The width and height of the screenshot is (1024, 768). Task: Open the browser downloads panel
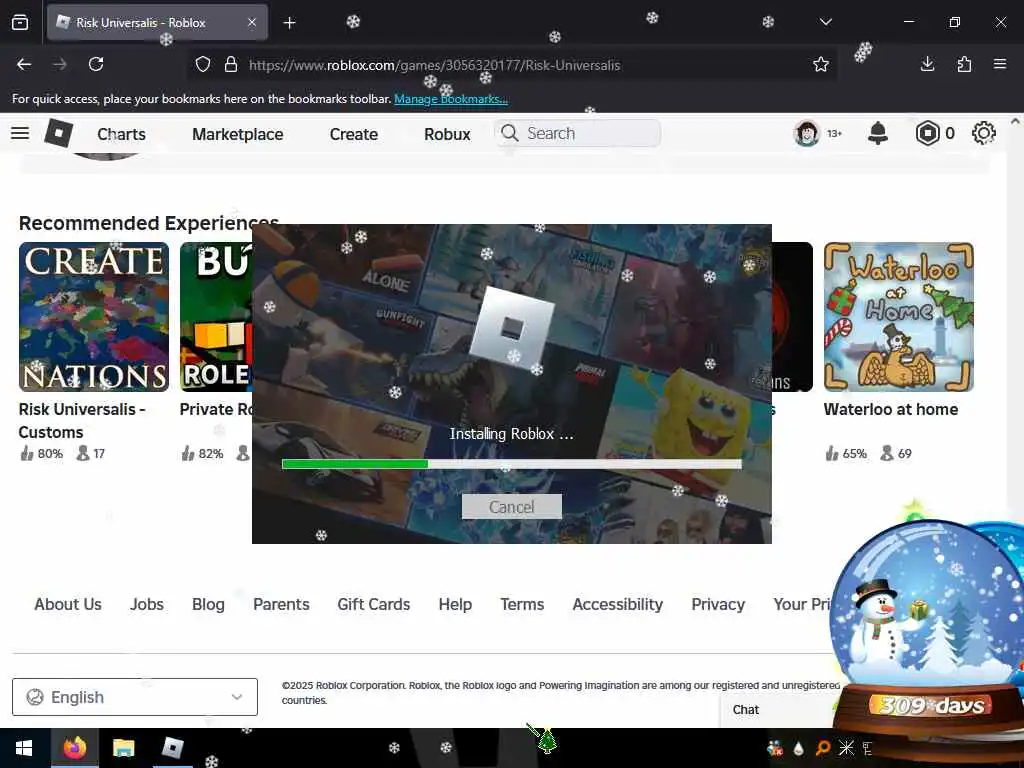point(927,64)
